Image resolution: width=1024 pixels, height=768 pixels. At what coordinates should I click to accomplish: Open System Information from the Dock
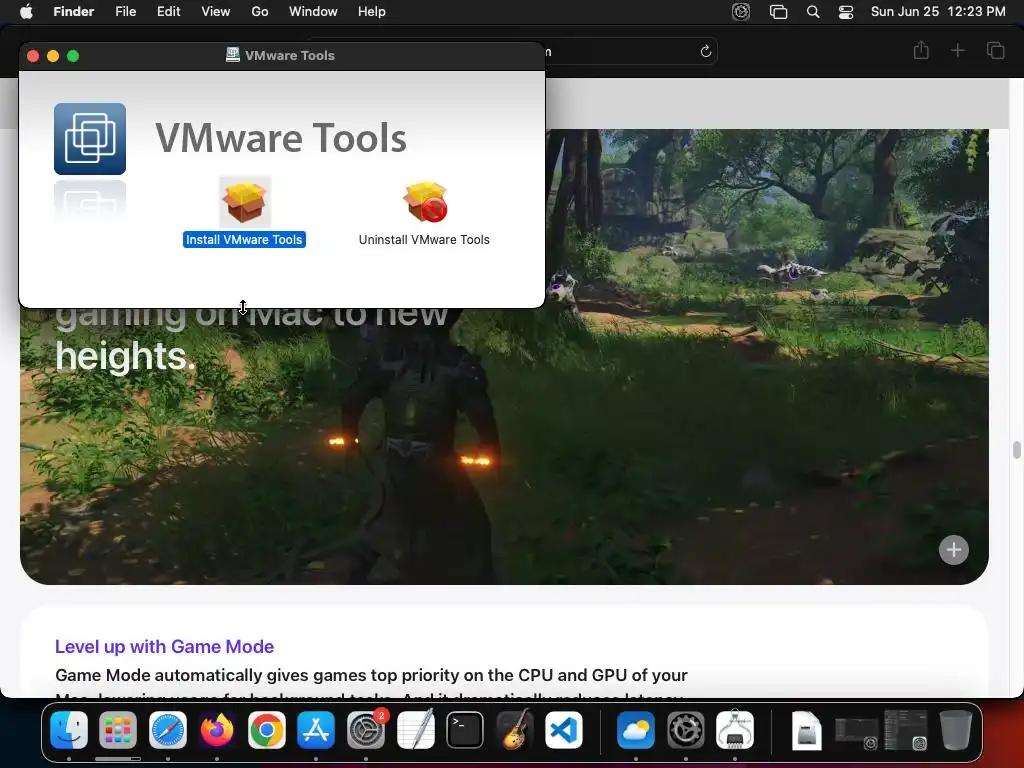[x=735, y=729]
